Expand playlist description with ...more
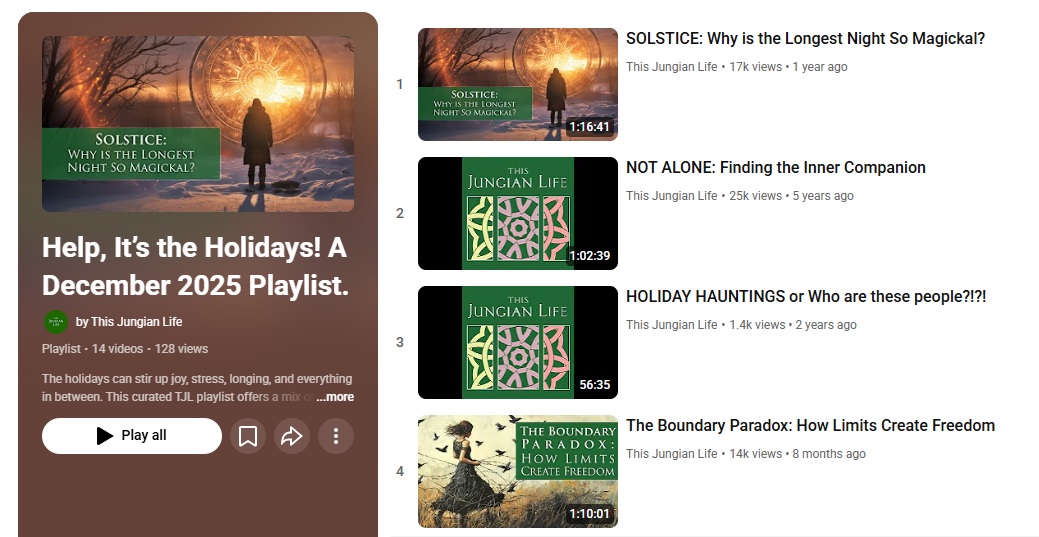This screenshot has height=537, width=1039. pos(335,397)
